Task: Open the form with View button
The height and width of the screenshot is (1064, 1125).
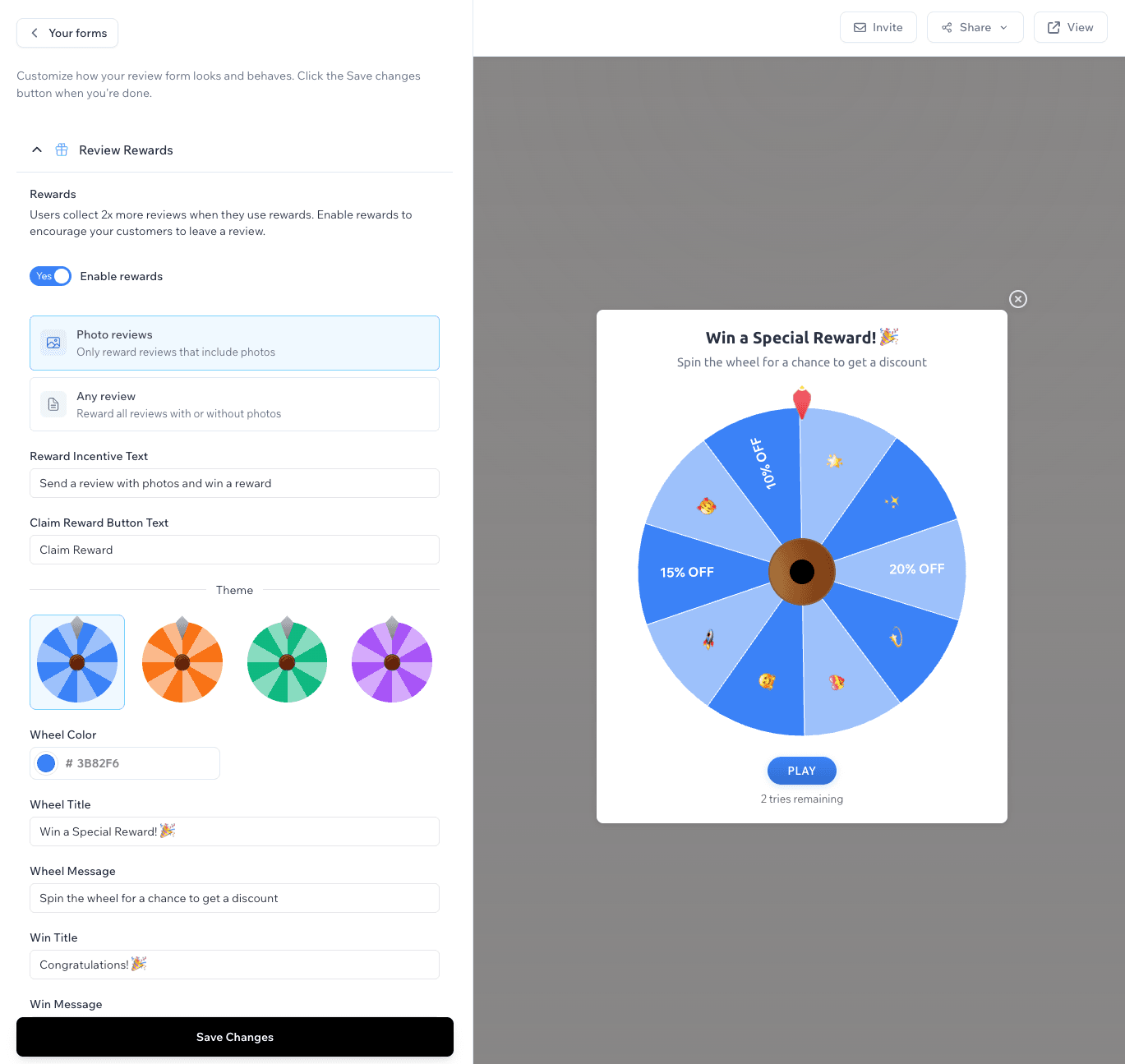Action: (1070, 27)
